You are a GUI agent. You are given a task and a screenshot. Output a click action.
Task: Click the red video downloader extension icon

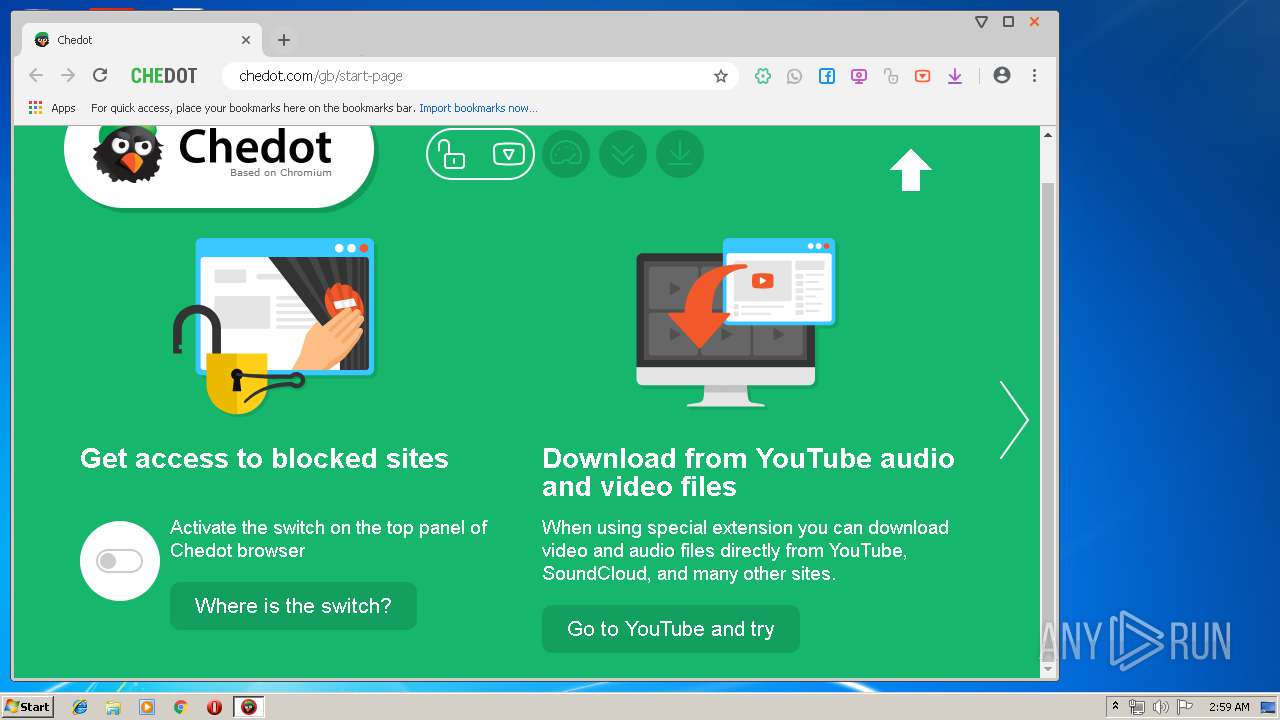tap(923, 76)
